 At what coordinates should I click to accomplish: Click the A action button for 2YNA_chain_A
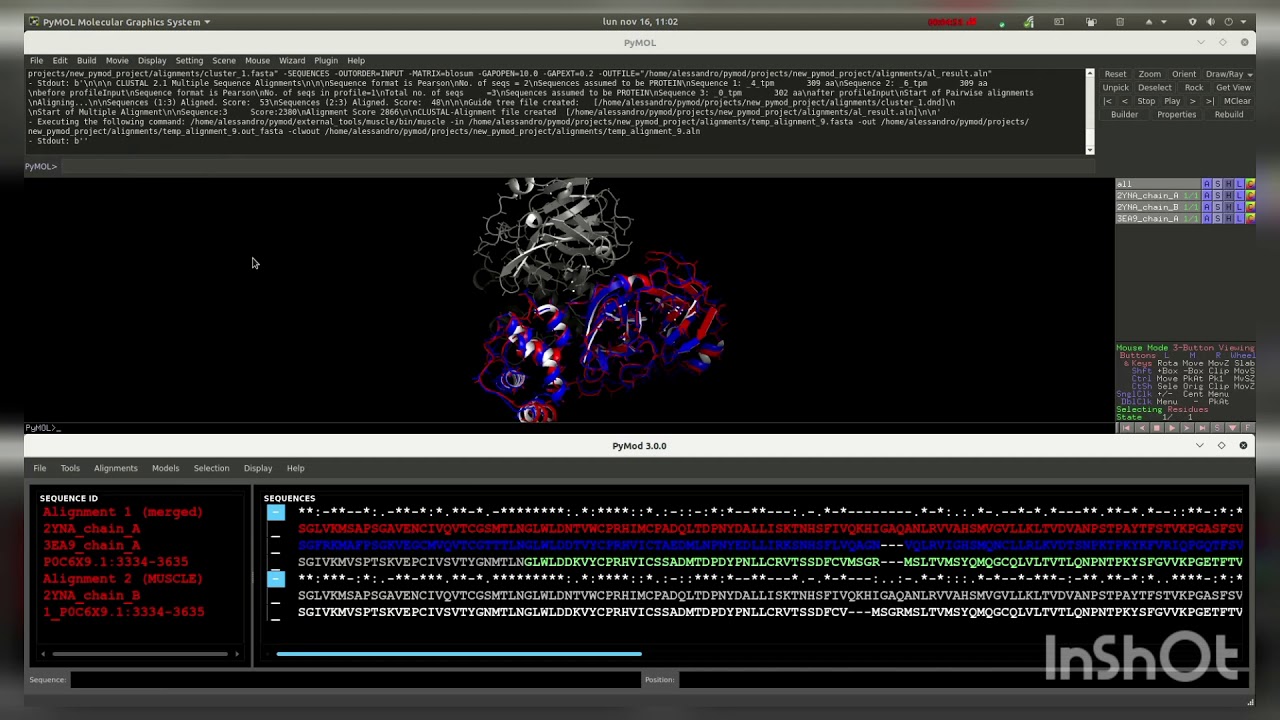pos(1207,195)
